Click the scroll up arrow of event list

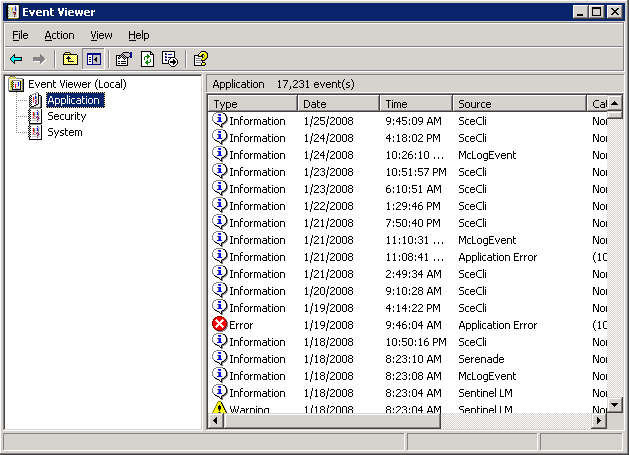[615, 103]
